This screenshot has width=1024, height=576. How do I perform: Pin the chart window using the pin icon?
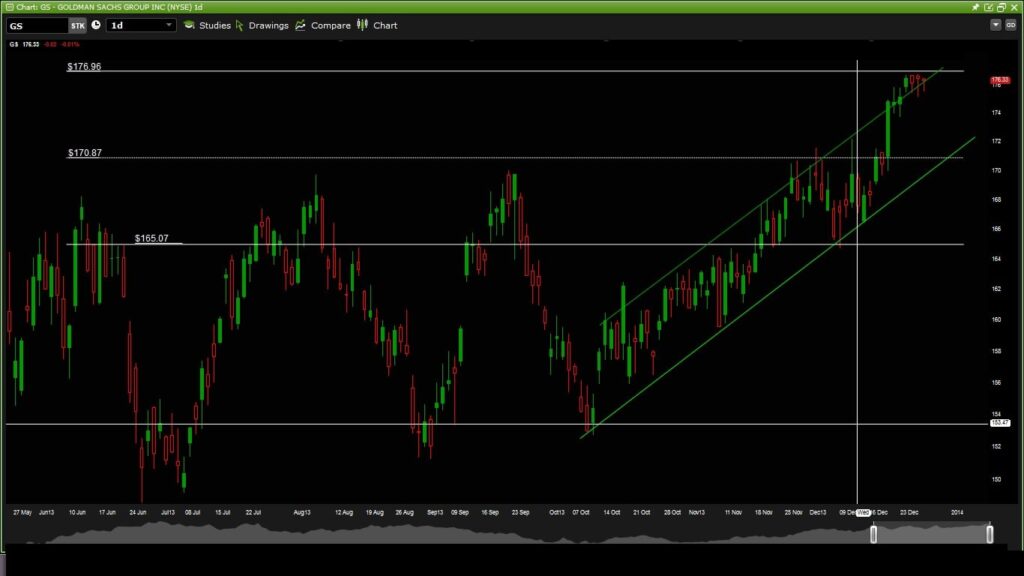click(x=975, y=7)
